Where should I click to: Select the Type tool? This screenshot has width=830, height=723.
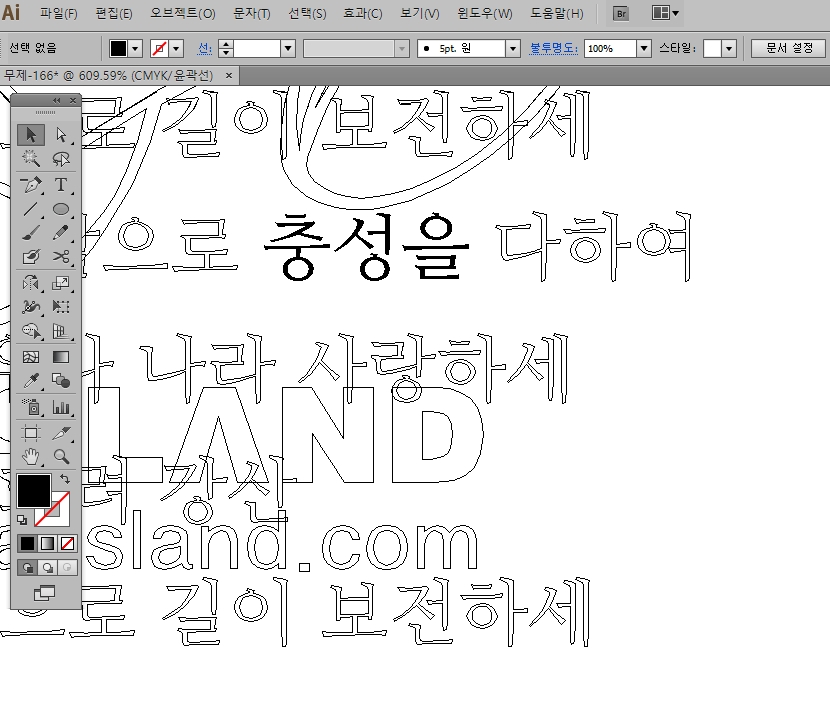(61, 185)
